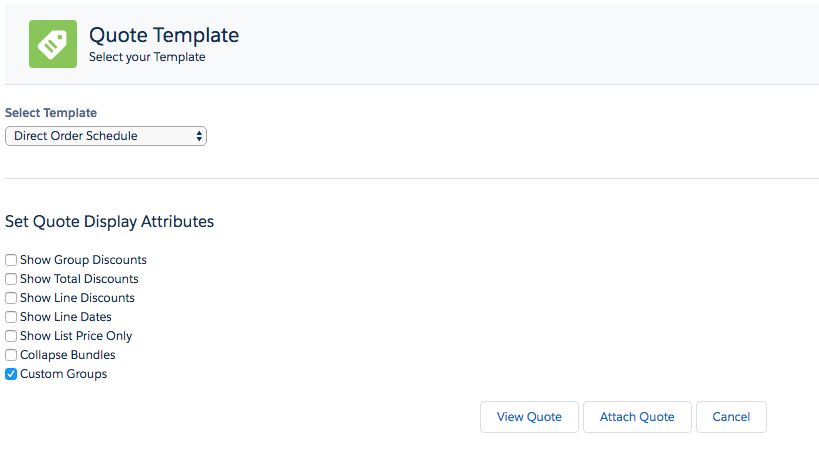Tick the Show Total Discounts checkbox
This screenshot has height=454, width=819.
coord(11,279)
